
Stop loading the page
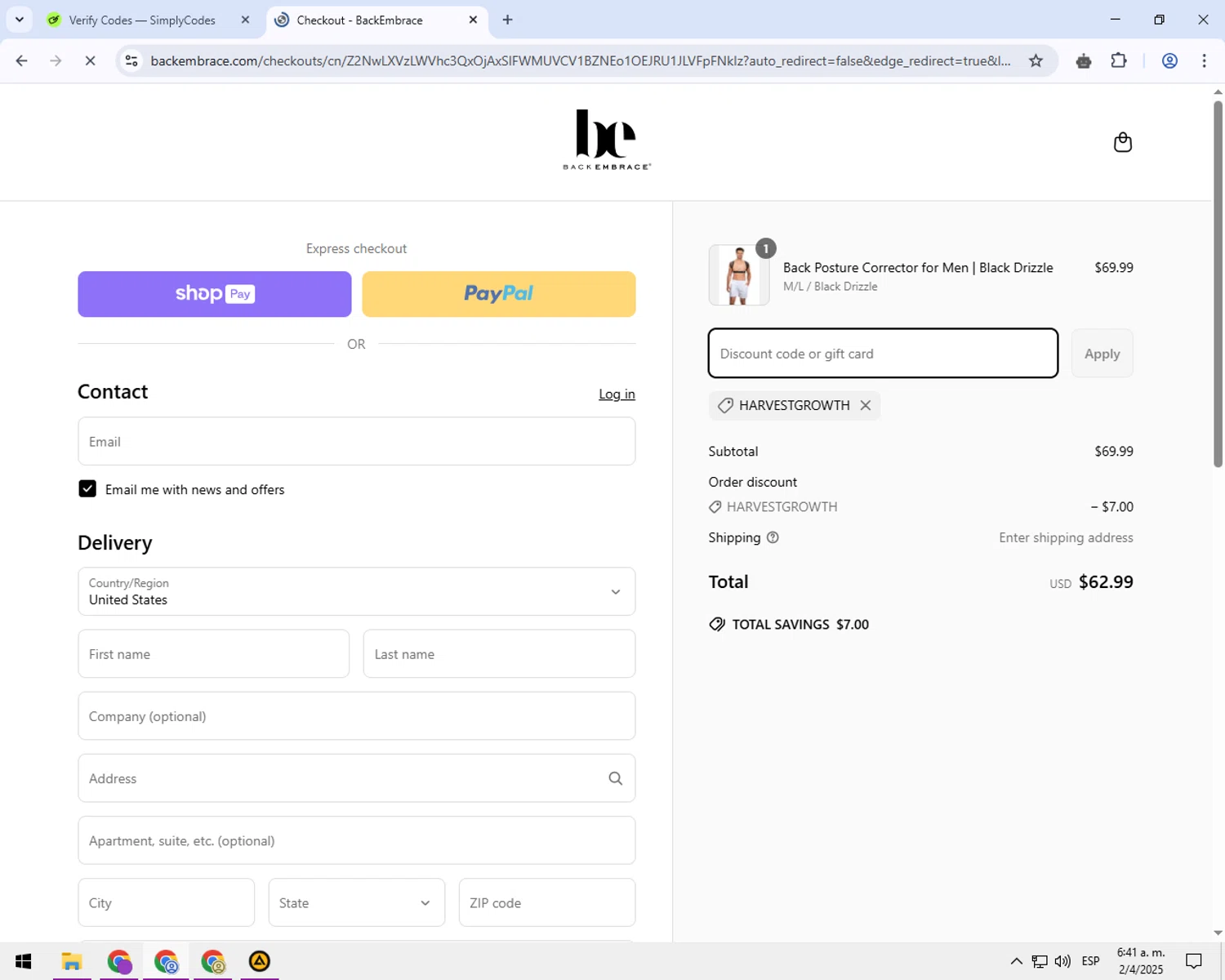[x=90, y=60]
